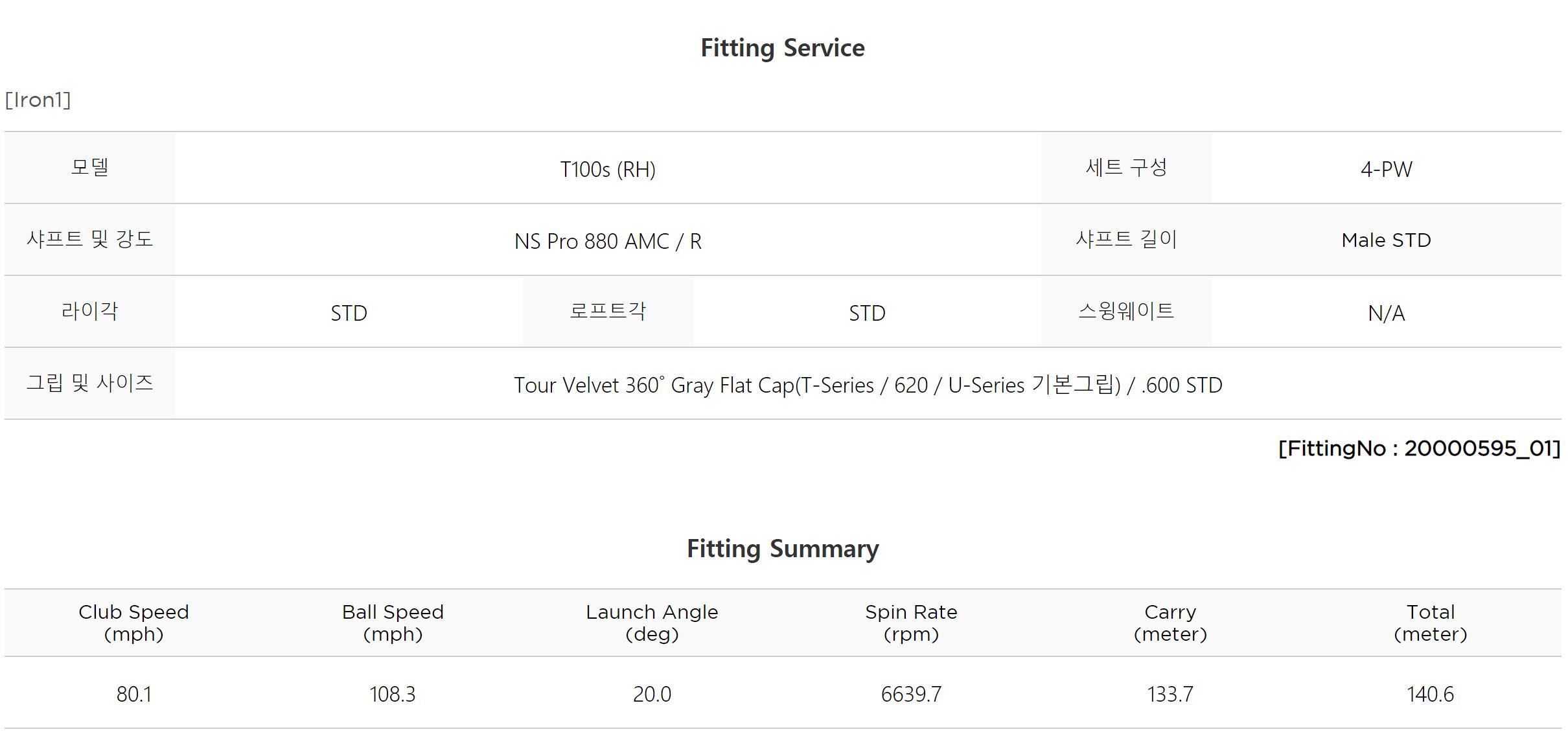Select the [Iron1] section label
Image resolution: width=1568 pixels, height=747 pixels.
[38, 100]
